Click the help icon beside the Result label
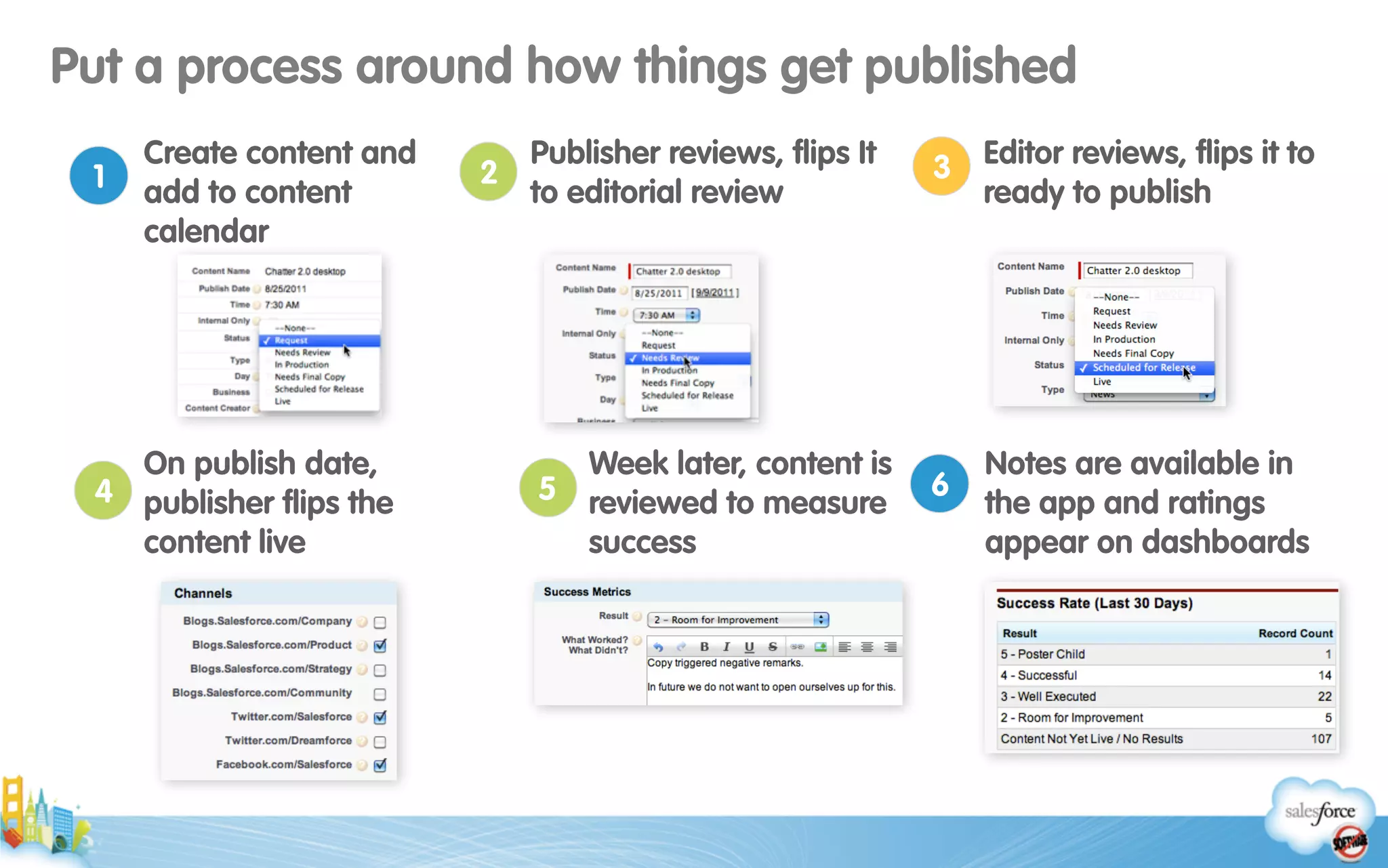The height and width of the screenshot is (868, 1388). coord(637,616)
